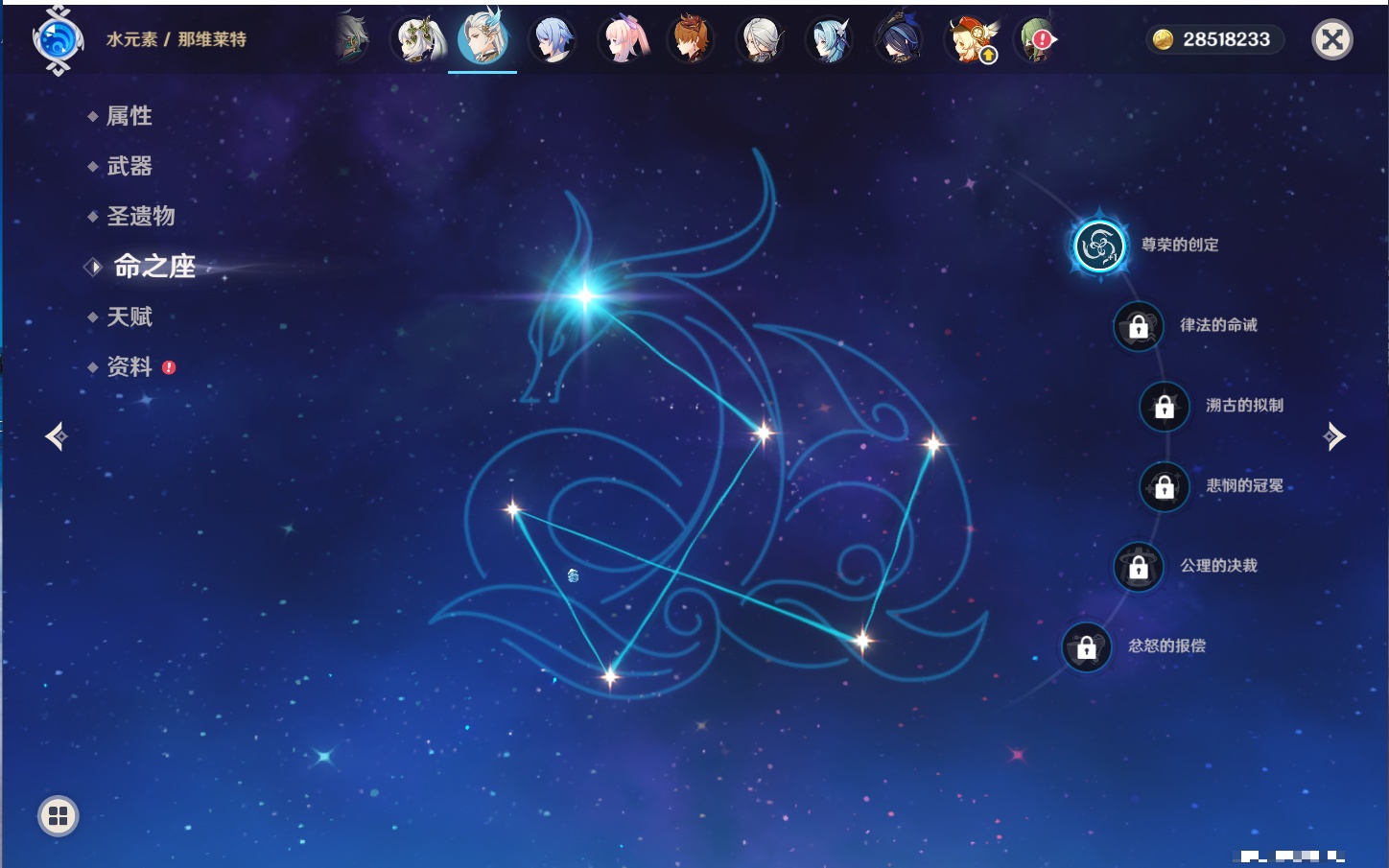Image resolution: width=1389 pixels, height=868 pixels.
Task: Select the silver-grey haired character portrait
Action: point(760,39)
